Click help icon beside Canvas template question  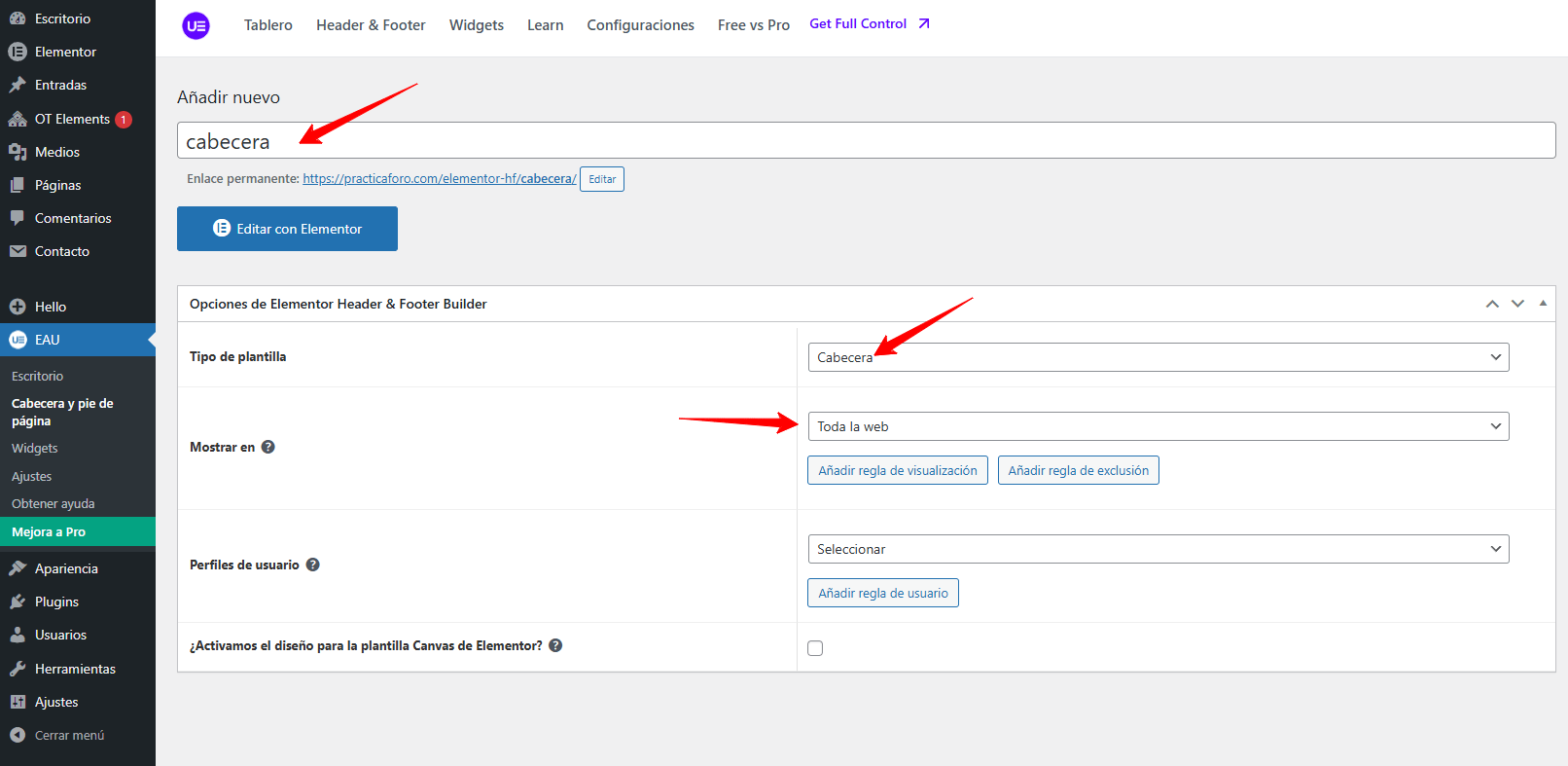[555, 645]
